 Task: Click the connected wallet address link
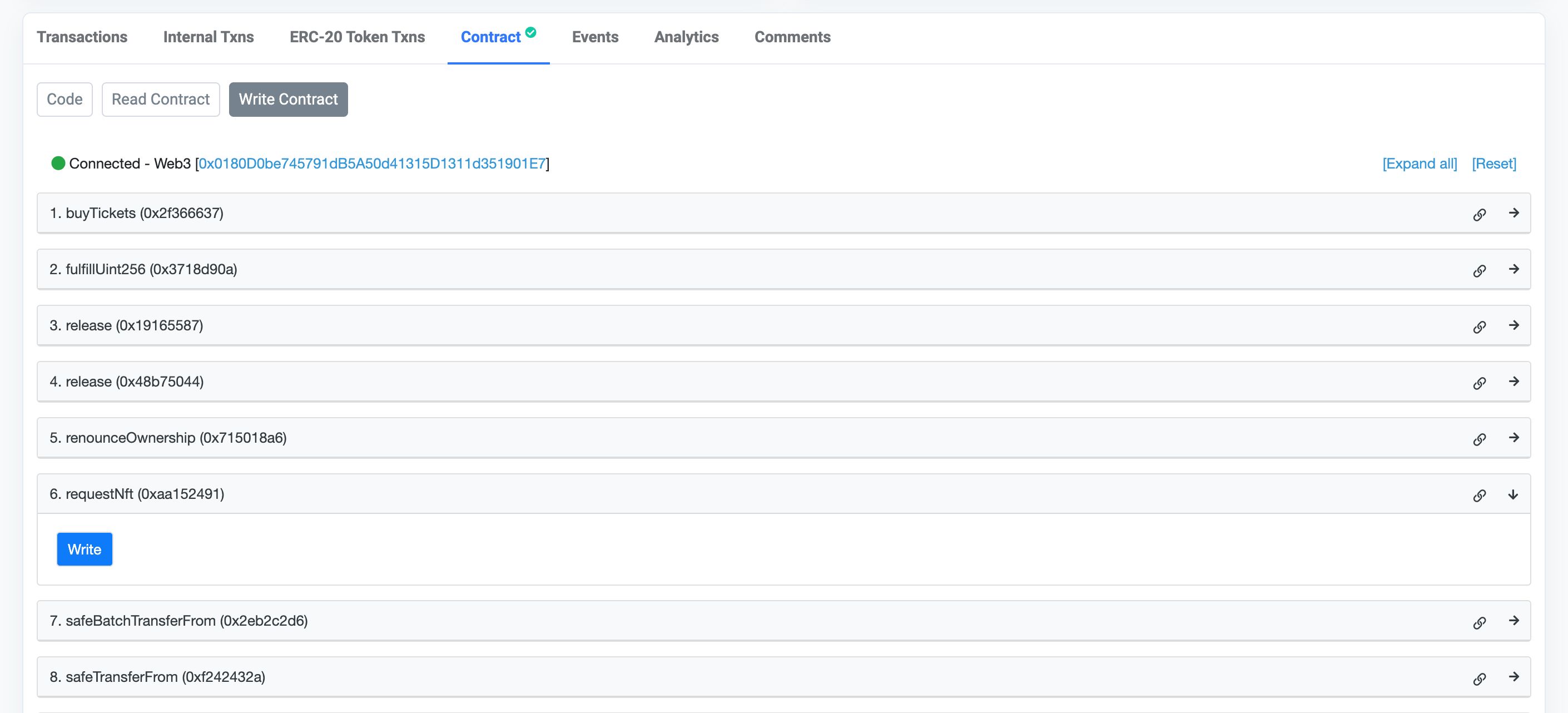(x=371, y=163)
